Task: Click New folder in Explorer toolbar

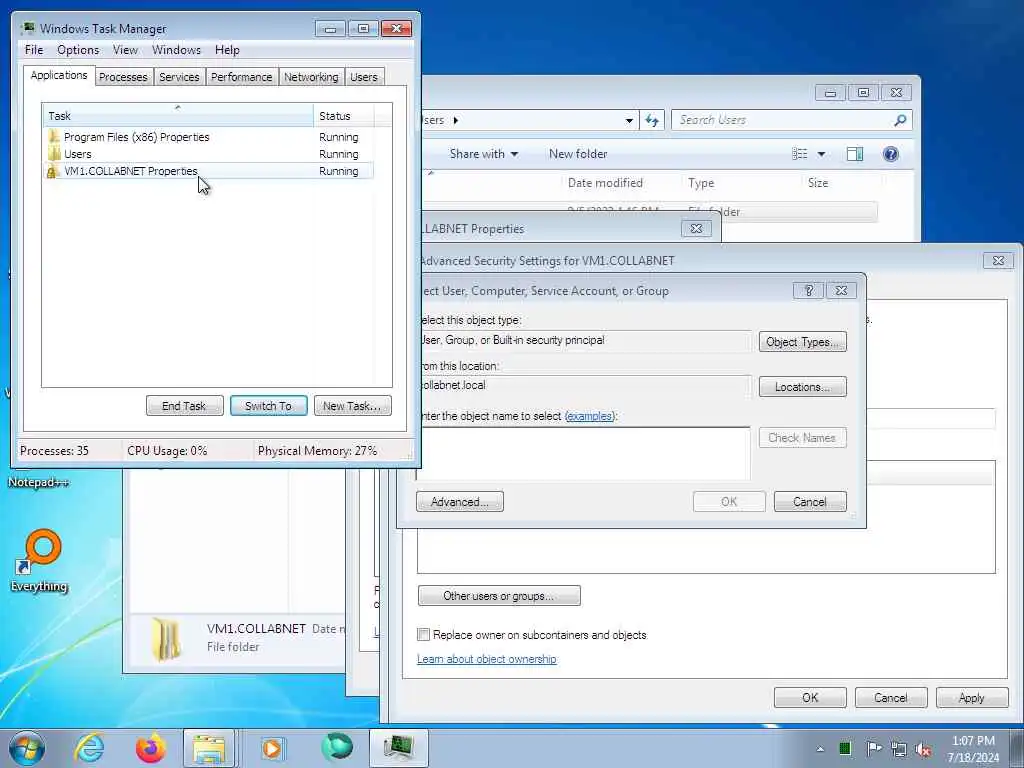Action: tap(578, 154)
